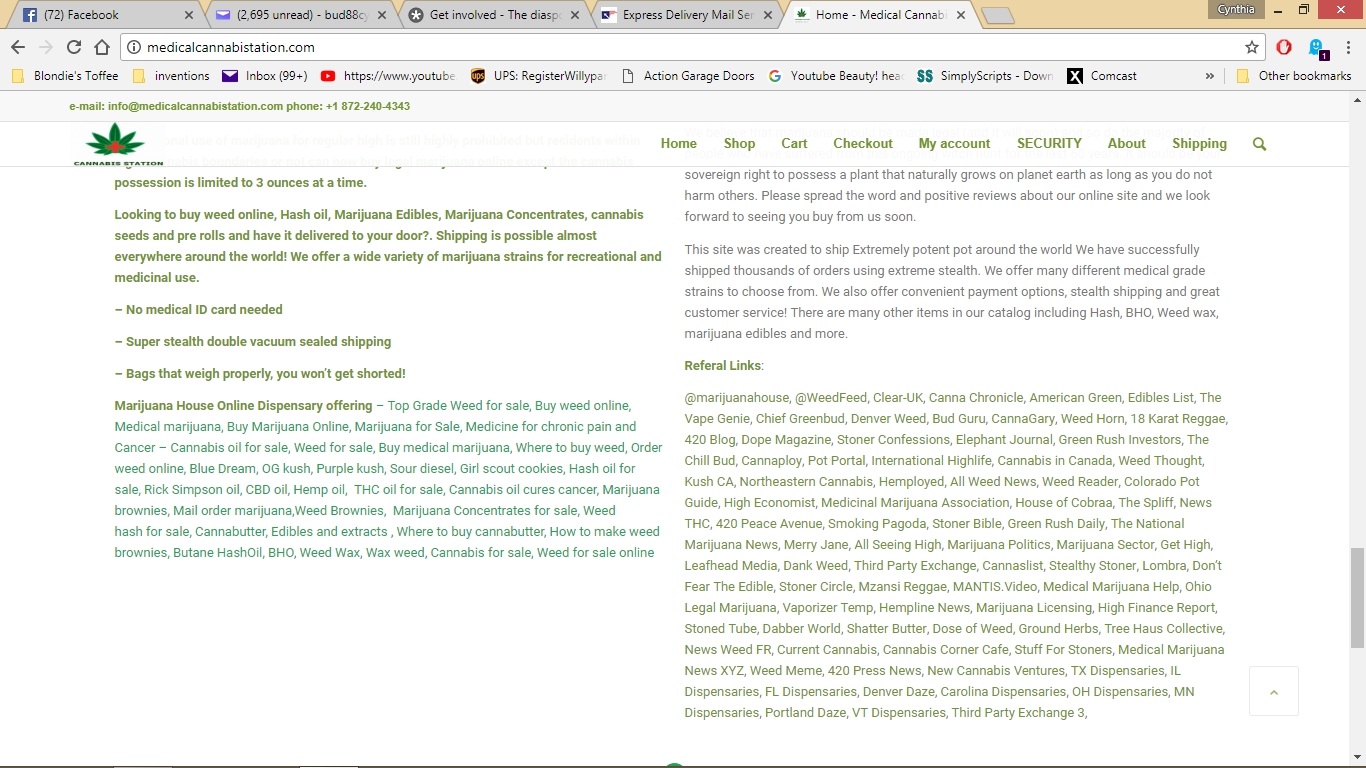The height and width of the screenshot is (768, 1366).
Task: Open Blondie's Toffee bookmark folder
Action: point(65,76)
